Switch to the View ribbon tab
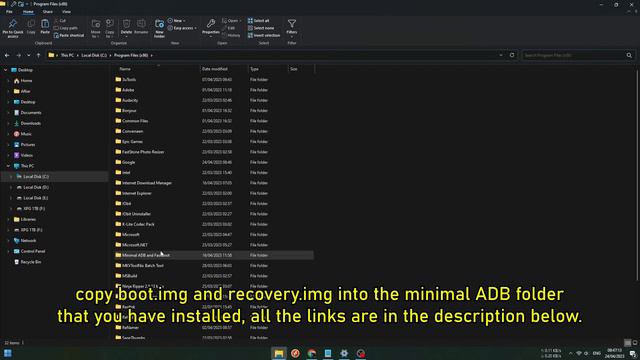This screenshot has width=640, height=360. click(x=67, y=12)
